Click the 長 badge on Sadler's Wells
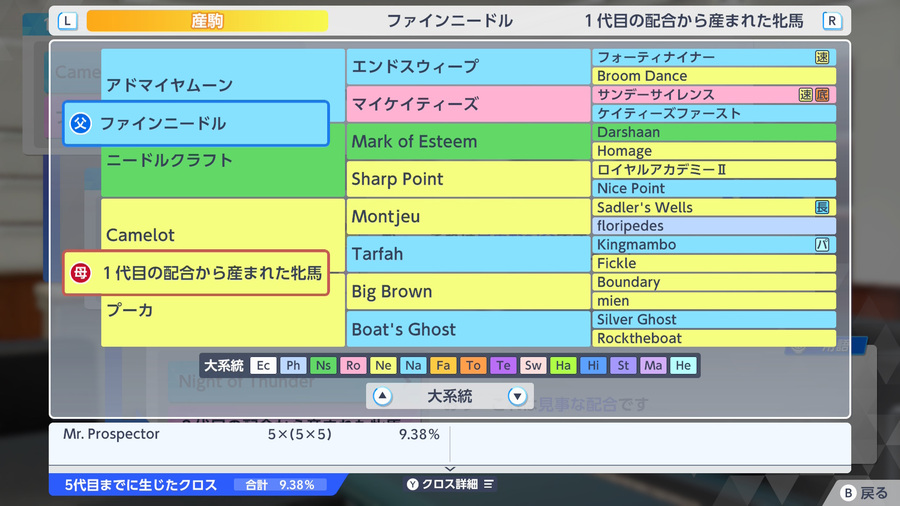The height and width of the screenshot is (506, 900). pos(822,207)
